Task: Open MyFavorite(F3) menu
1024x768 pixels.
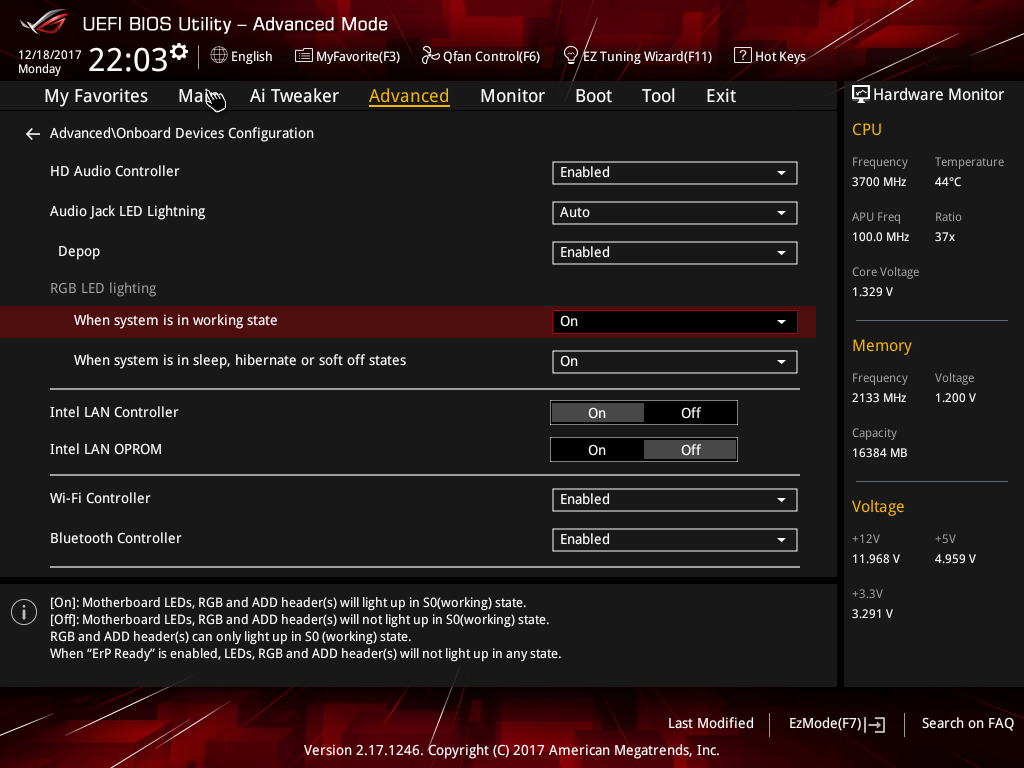Action: click(x=347, y=56)
